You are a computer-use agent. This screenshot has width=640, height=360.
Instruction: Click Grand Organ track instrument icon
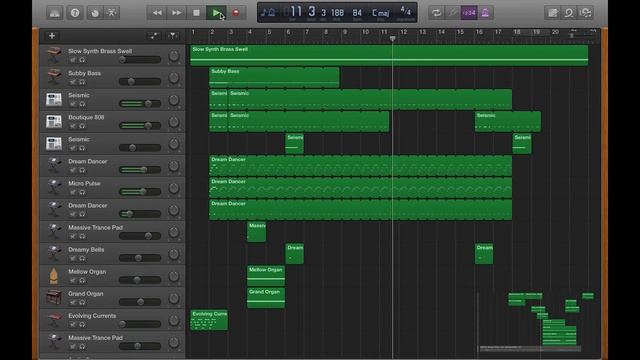(x=54, y=297)
